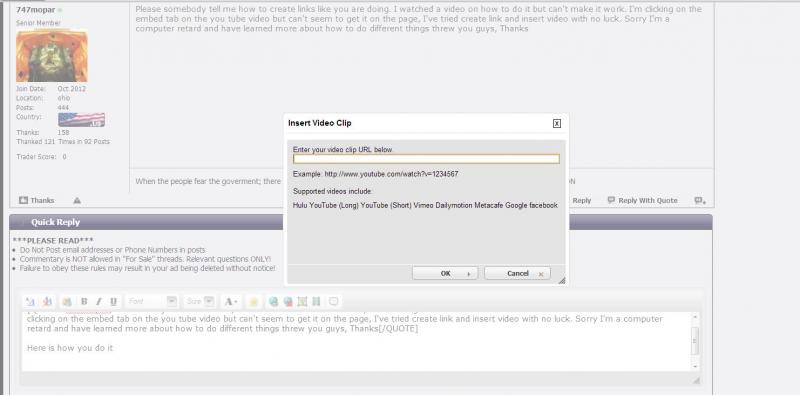The height and width of the screenshot is (395, 800).
Task: Click the insert video icon
Action: [316, 302]
